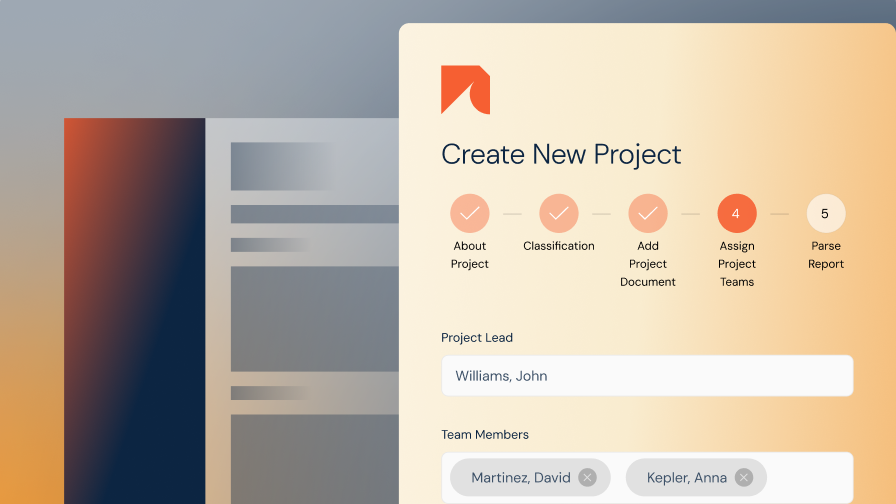Go to completed Add Project Document step
Screen dimensions: 896x504
click(x=648, y=213)
